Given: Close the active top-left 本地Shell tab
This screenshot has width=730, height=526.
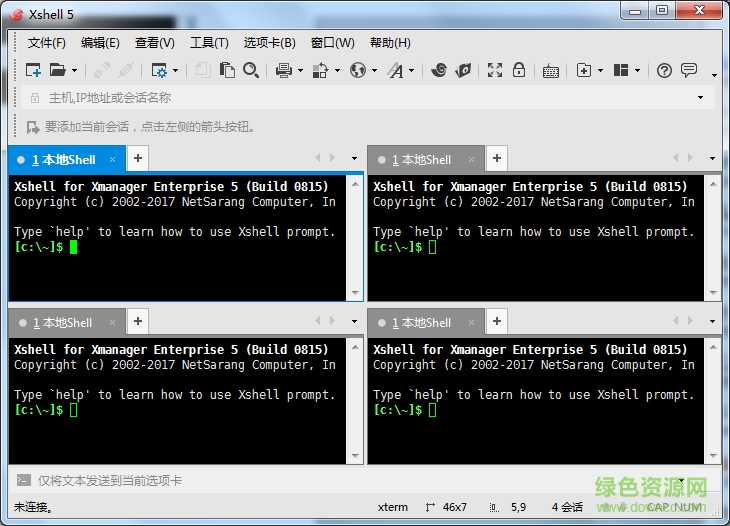Looking at the screenshot, I should tap(112, 160).
